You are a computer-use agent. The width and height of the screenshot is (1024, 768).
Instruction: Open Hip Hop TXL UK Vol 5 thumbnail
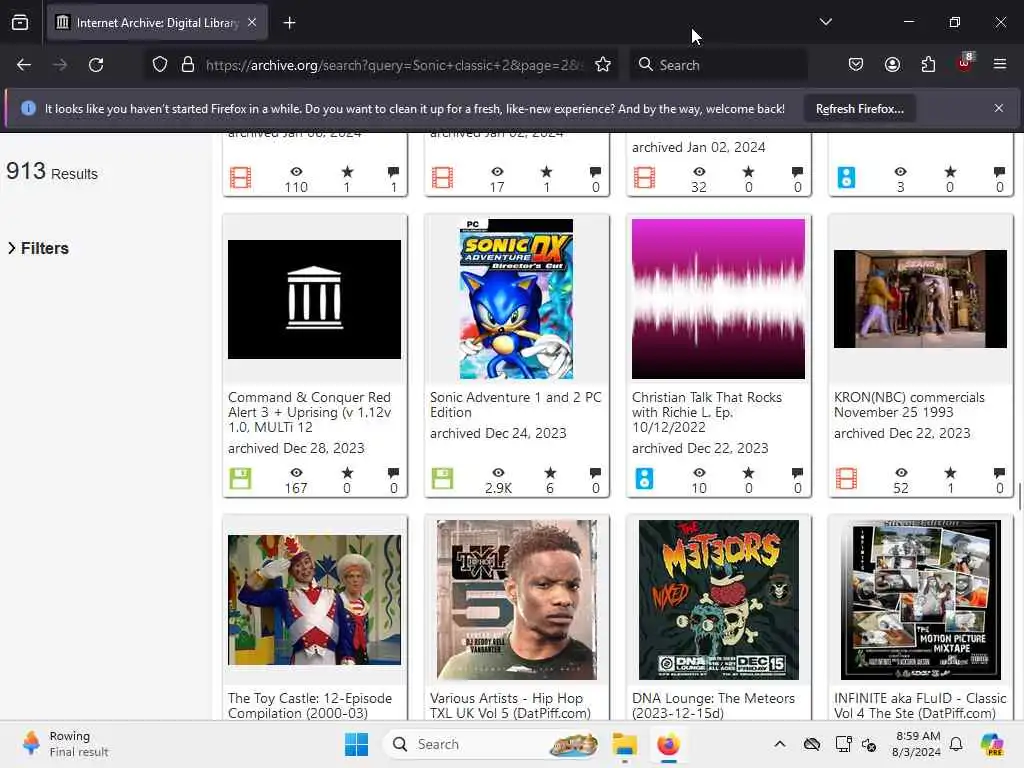[516, 600]
